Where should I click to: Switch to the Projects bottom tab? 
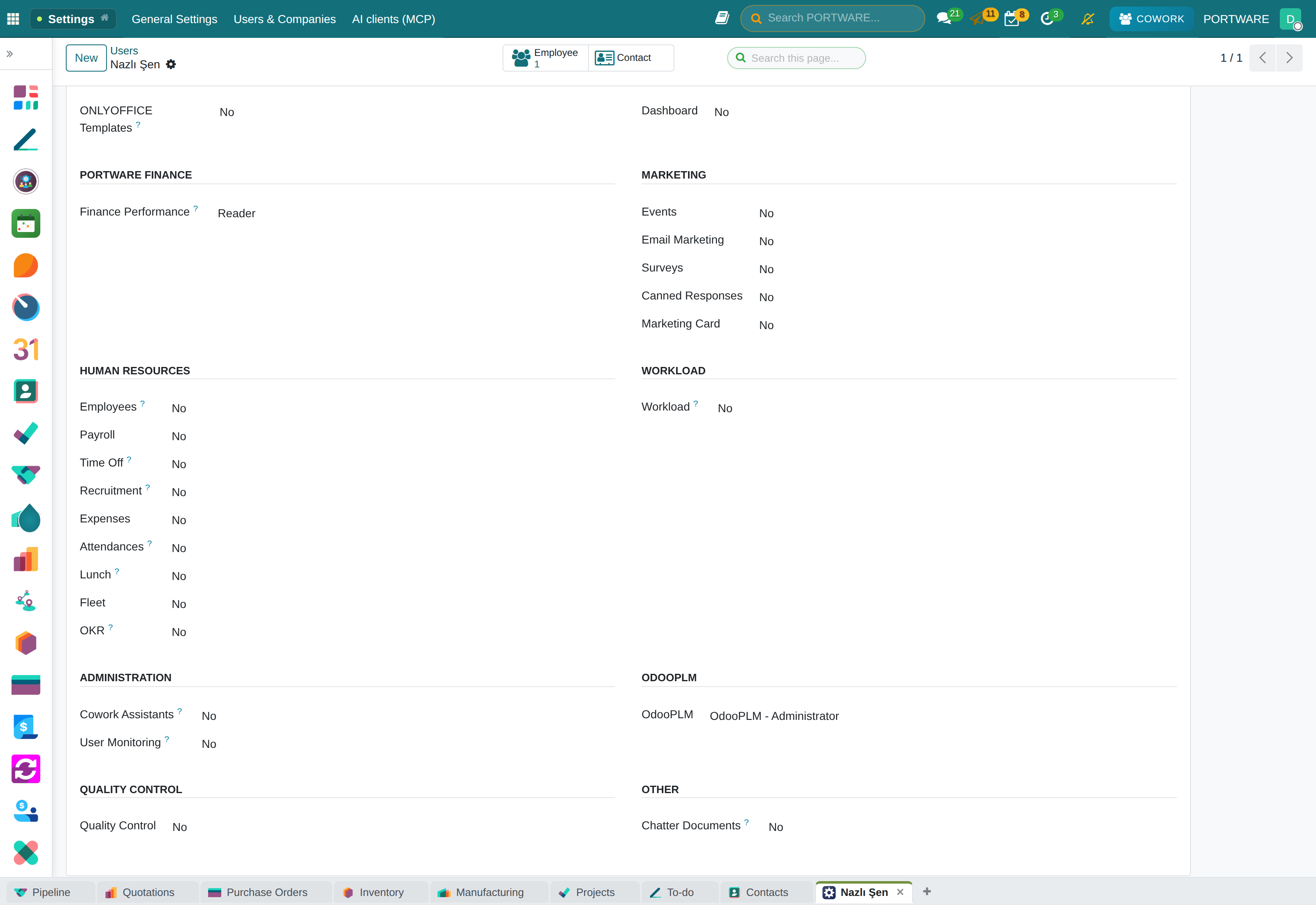(x=595, y=892)
